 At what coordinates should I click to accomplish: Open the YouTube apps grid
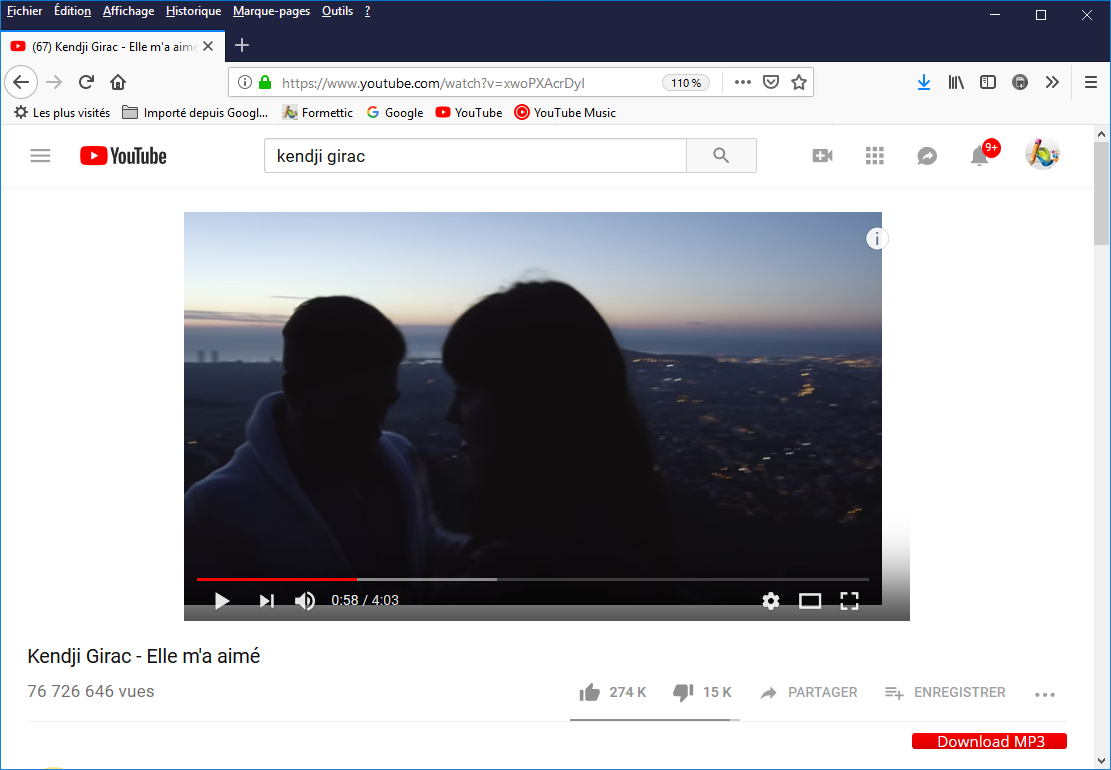pos(874,155)
